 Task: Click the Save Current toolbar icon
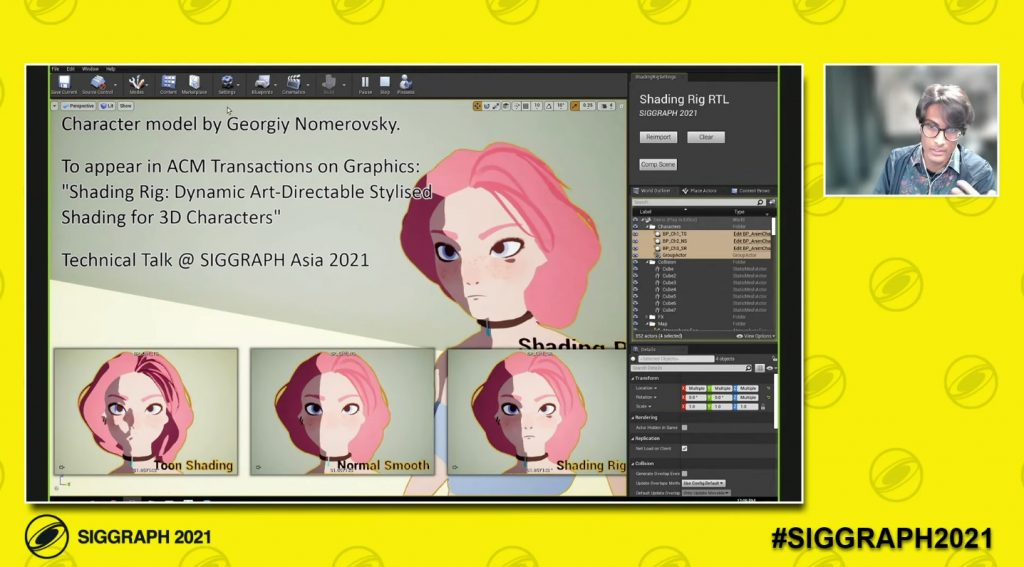click(x=64, y=82)
